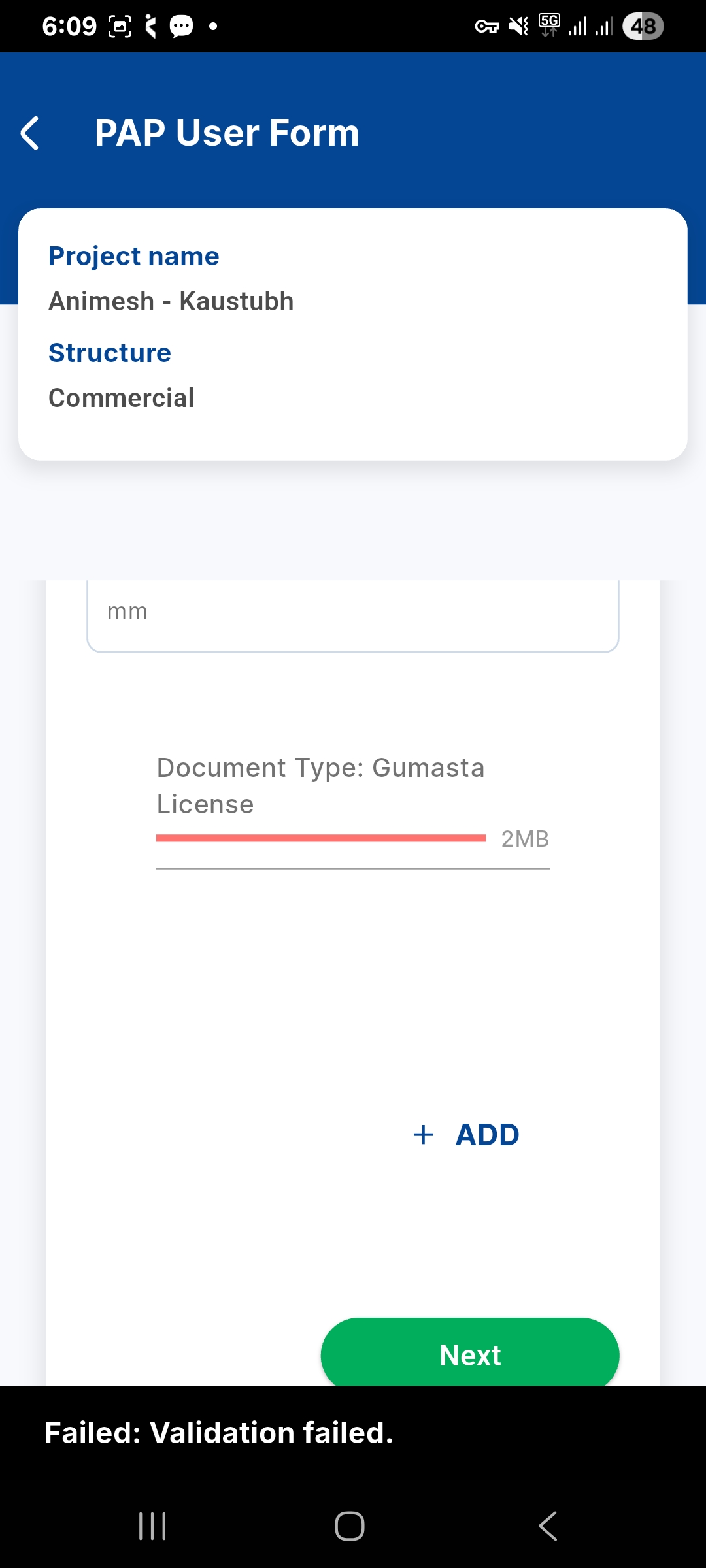Select the Gumasta License document entry
The height and width of the screenshot is (1568, 706).
click(x=320, y=786)
